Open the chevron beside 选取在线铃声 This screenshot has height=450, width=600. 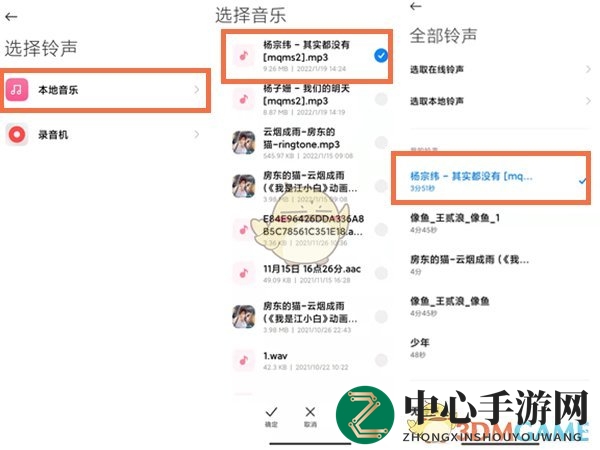pyautogui.click(x=588, y=69)
